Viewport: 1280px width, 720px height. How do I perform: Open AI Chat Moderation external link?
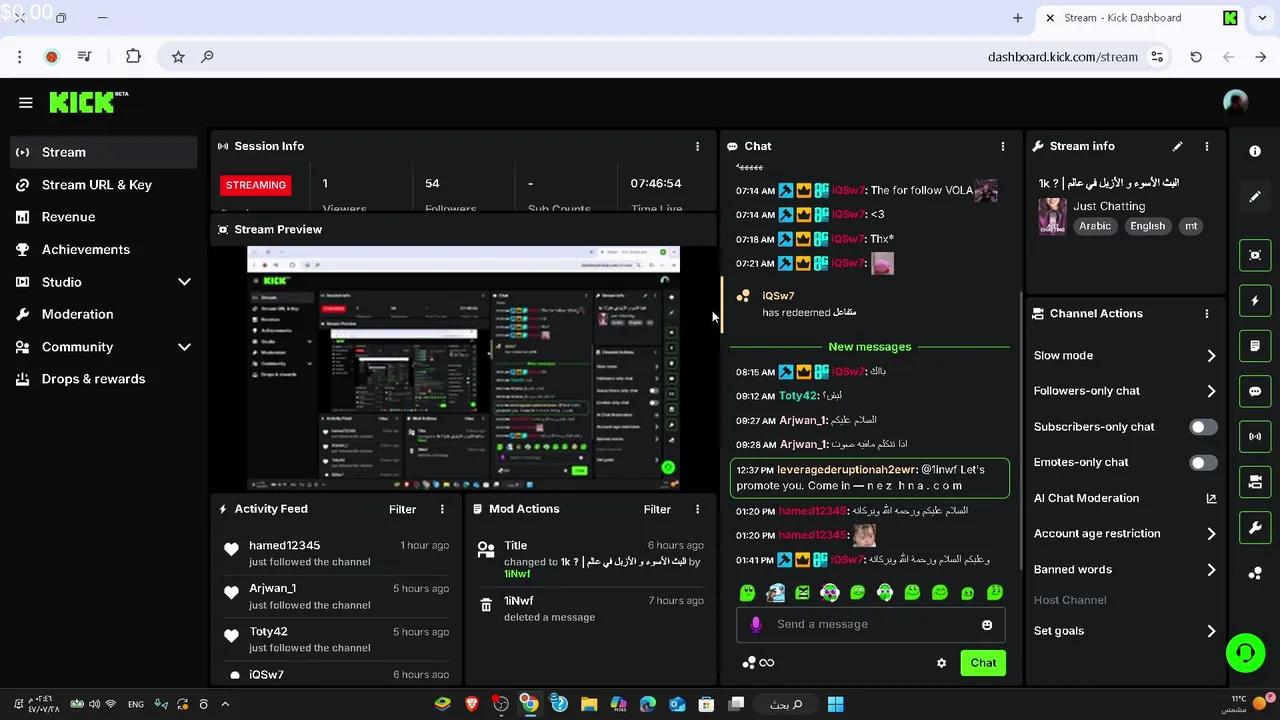[x=1211, y=498]
